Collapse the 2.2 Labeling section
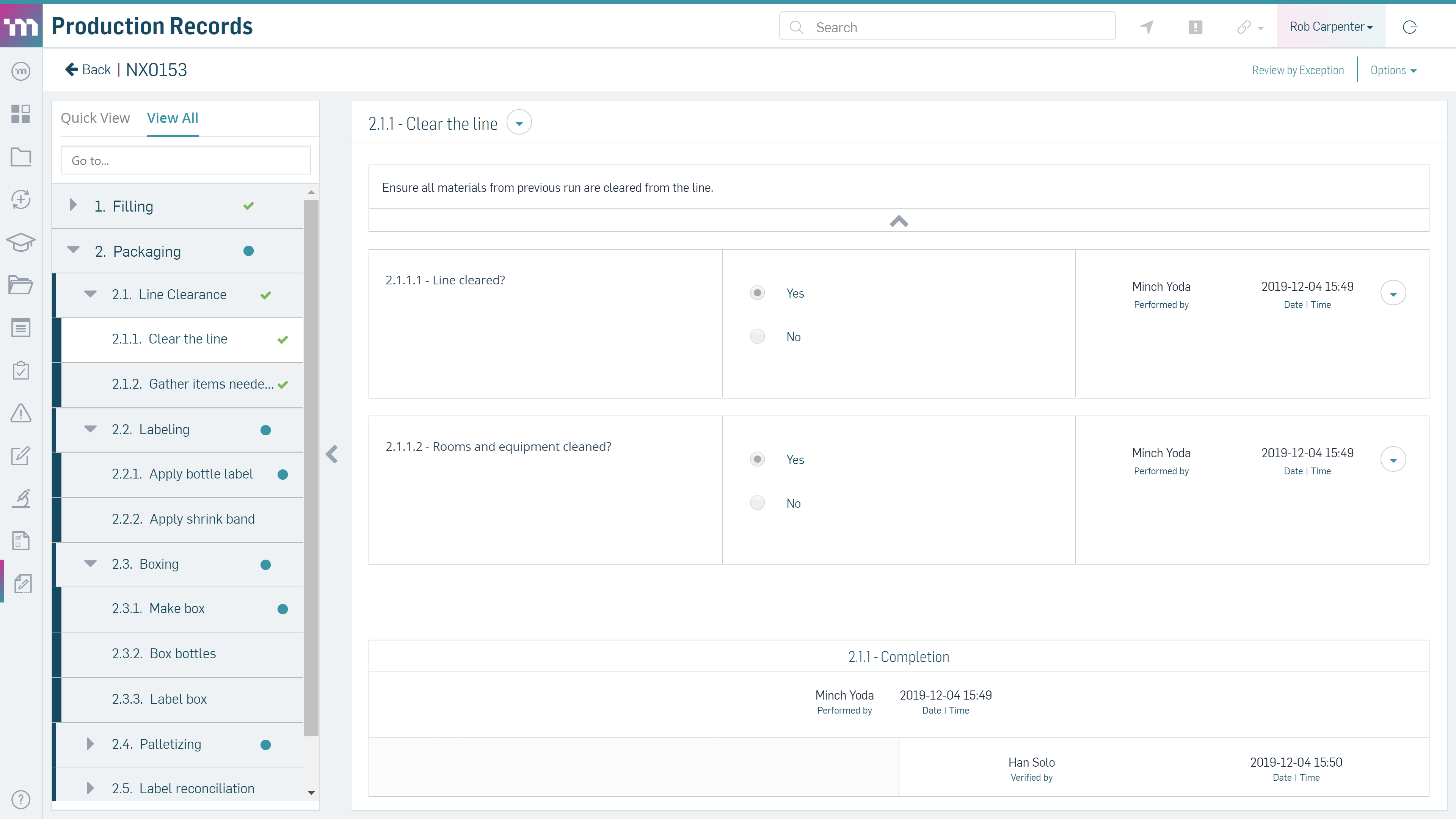1456x819 pixels. pyautogui.click(x=91, y=428)
